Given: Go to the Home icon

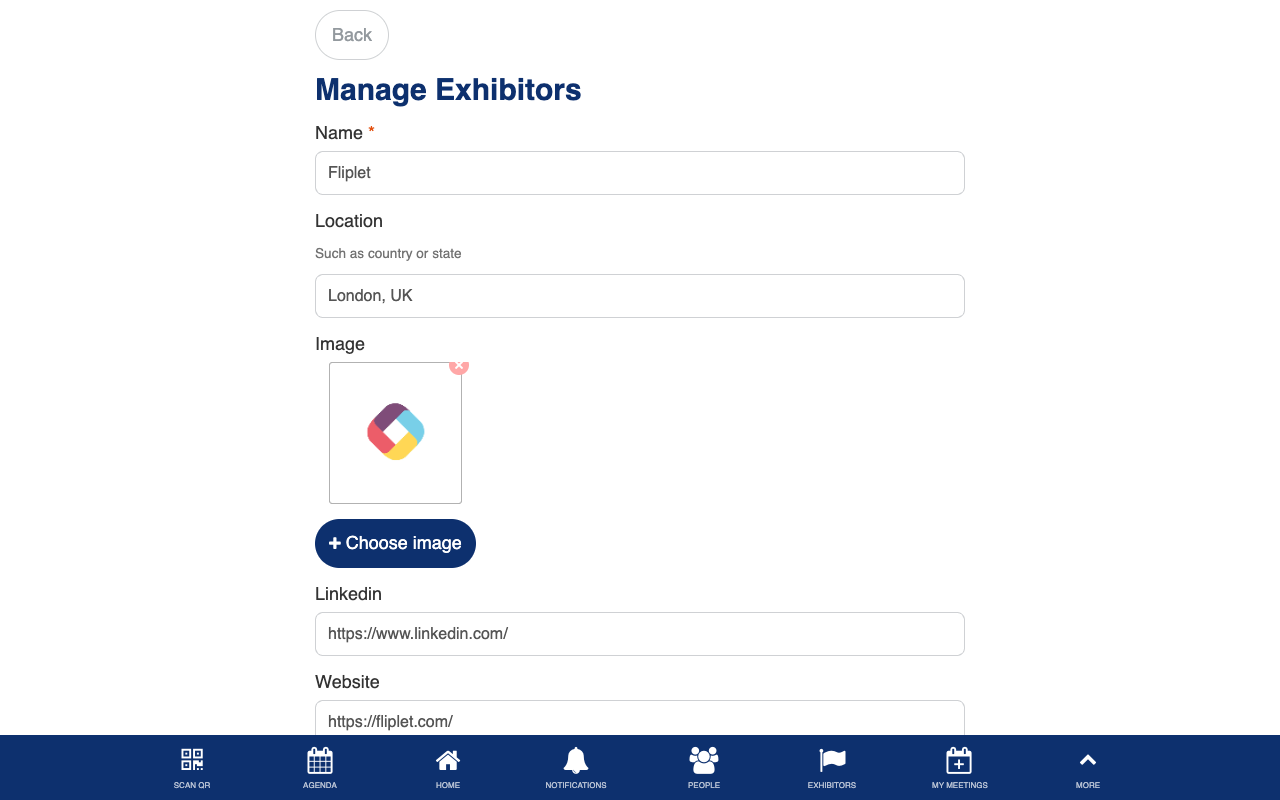Looking at the screenshot, I should (x=448, y=760).
